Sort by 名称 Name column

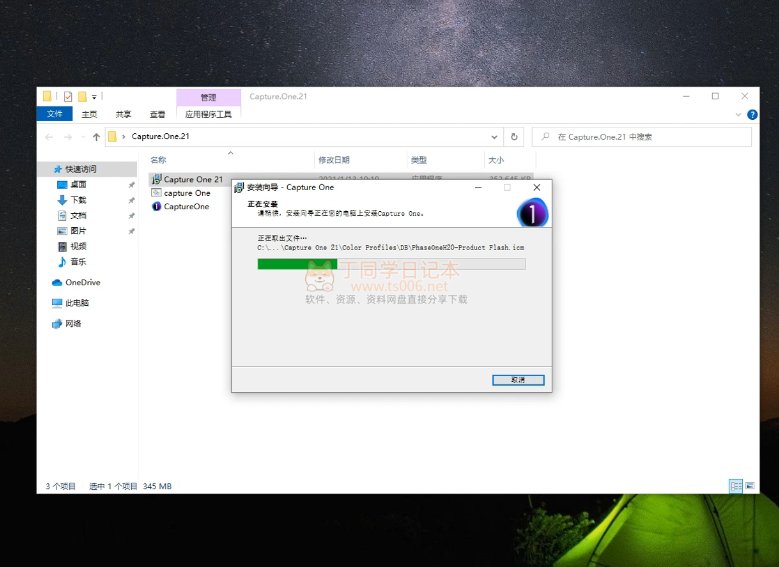coord(158,160)
